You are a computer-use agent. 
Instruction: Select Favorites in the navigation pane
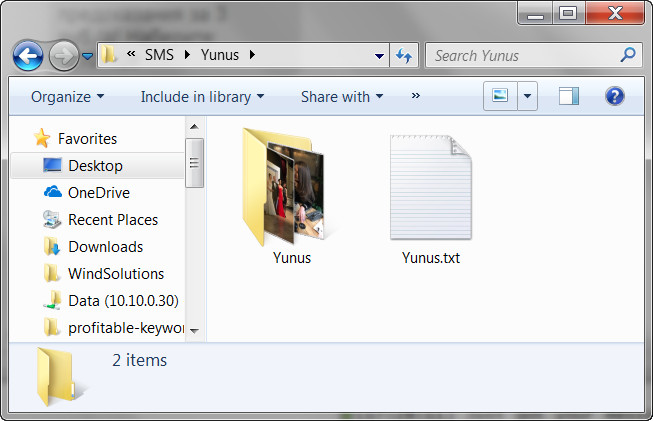87,139
